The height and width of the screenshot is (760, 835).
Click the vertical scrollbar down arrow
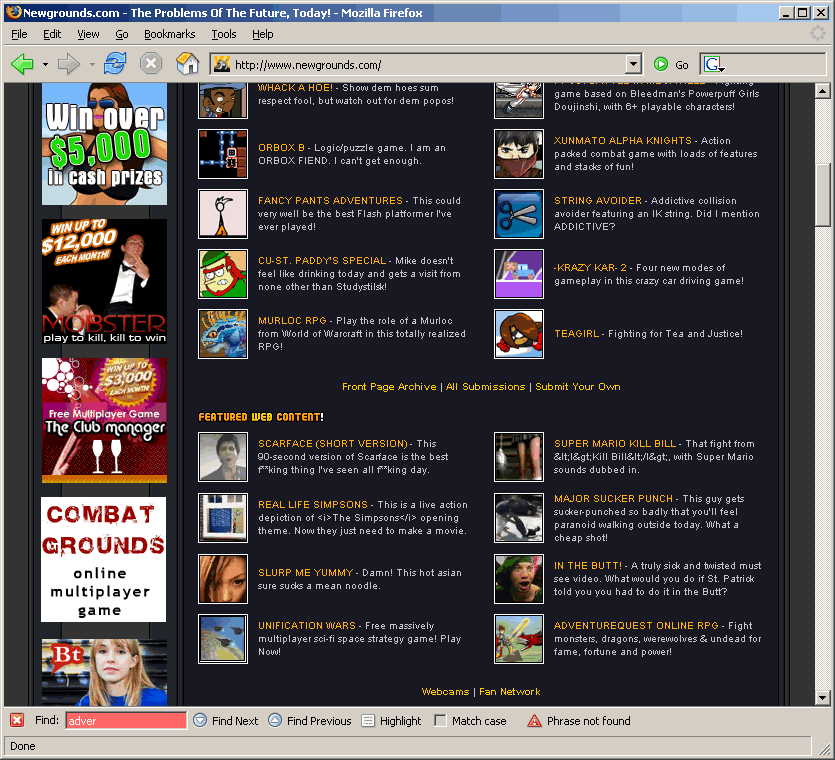click(x=823, y=697)
